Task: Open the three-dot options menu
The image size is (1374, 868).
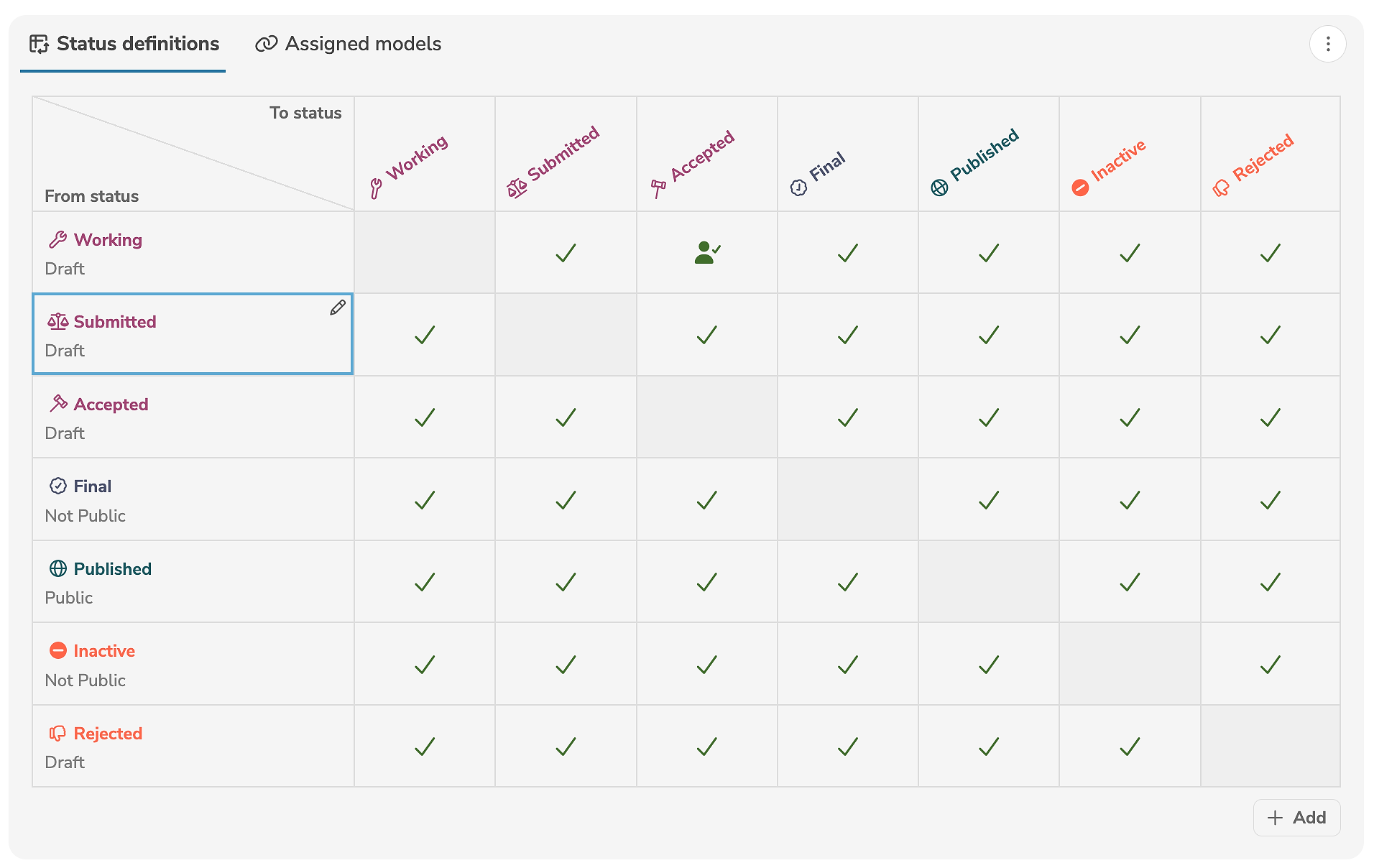Action: click(1327, 44)
